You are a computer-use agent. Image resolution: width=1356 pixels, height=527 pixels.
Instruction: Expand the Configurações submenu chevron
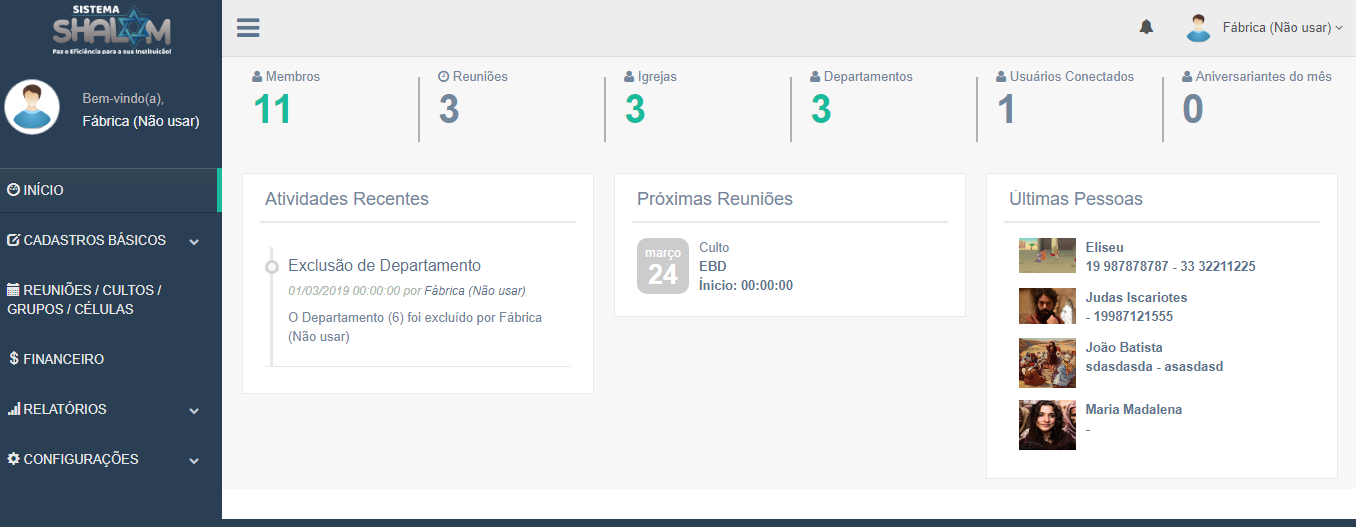coord(194,460)
